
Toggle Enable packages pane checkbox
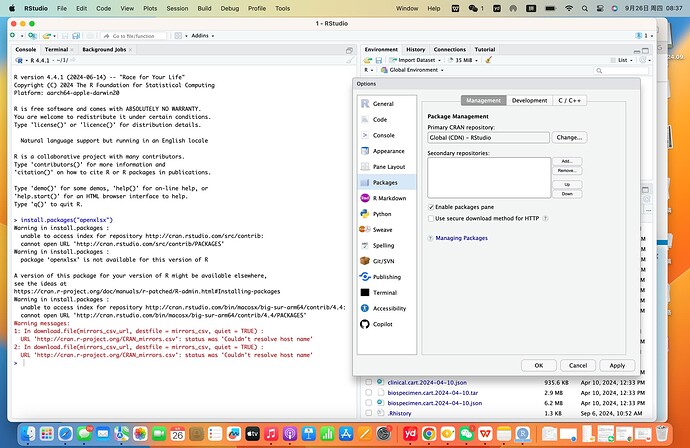pos(431,207)
